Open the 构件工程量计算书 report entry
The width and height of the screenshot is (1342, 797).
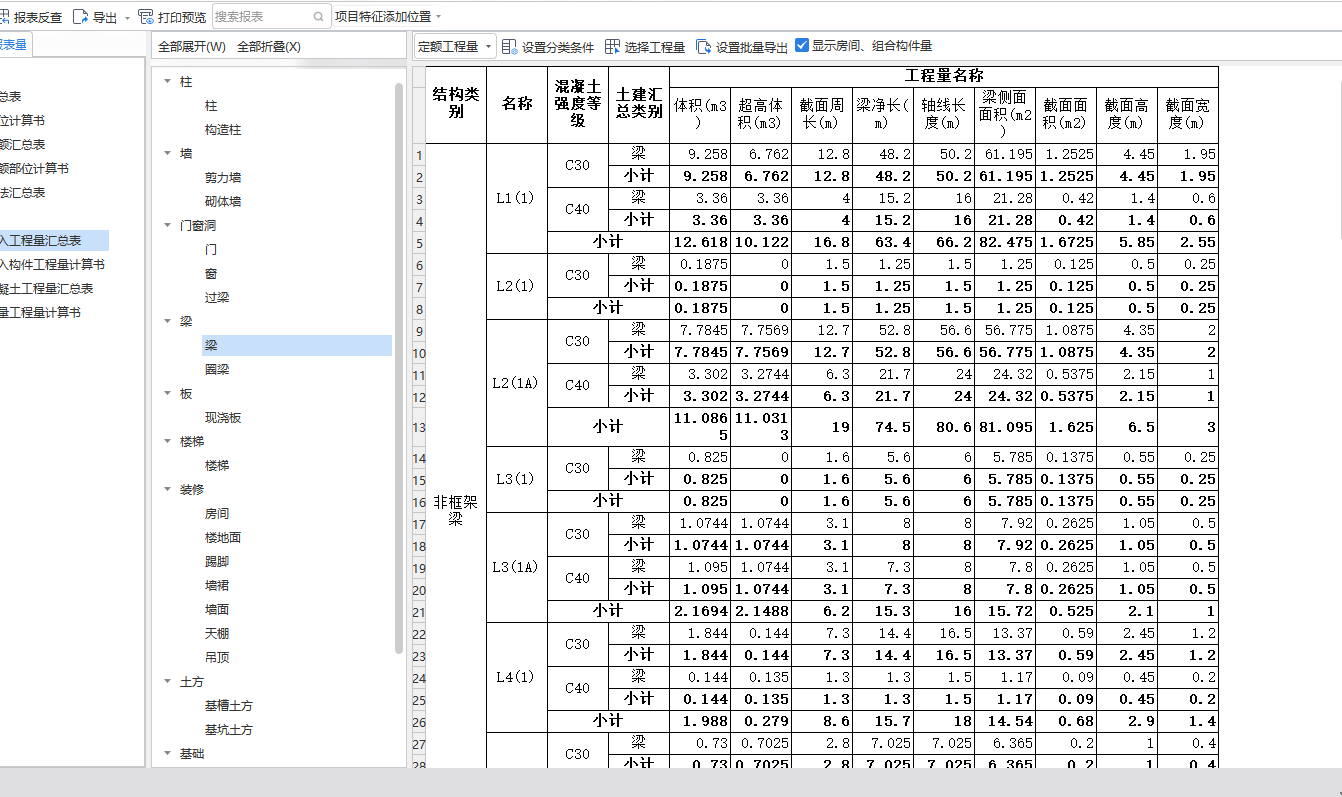pyautogui.click(x=52, y=265)
